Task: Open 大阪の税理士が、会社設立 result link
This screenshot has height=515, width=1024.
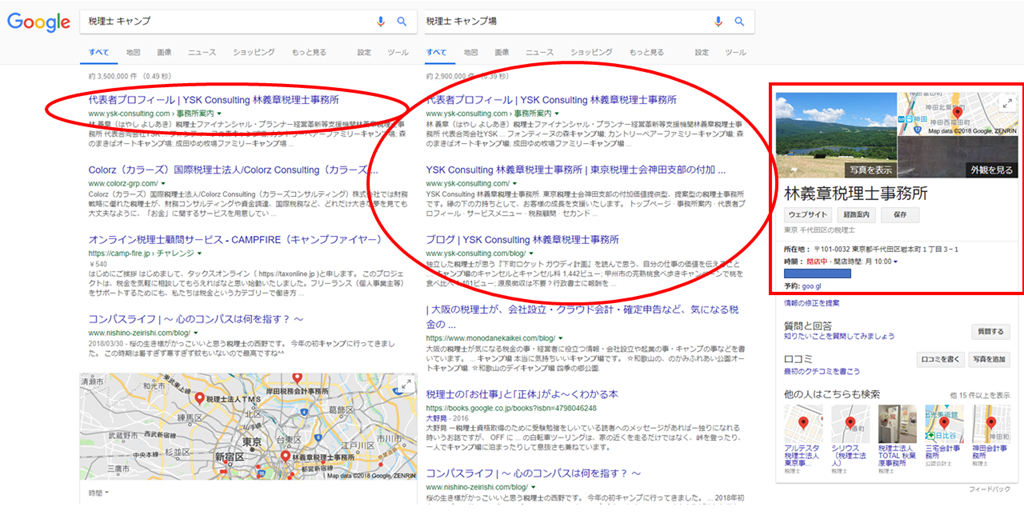Action: pyautogui.click(x=583, y=317)
